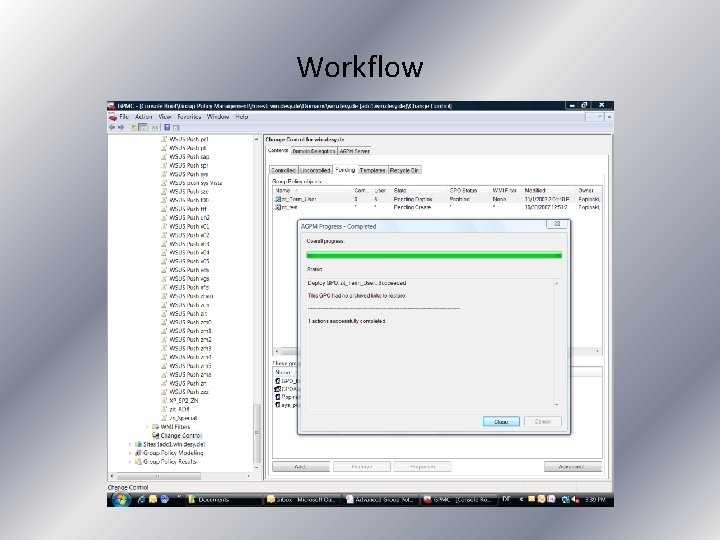This screenshot has width=720, height=540.
Task: Select XP_SP2_ZN tree item
Action: click(x=184, y=400)
